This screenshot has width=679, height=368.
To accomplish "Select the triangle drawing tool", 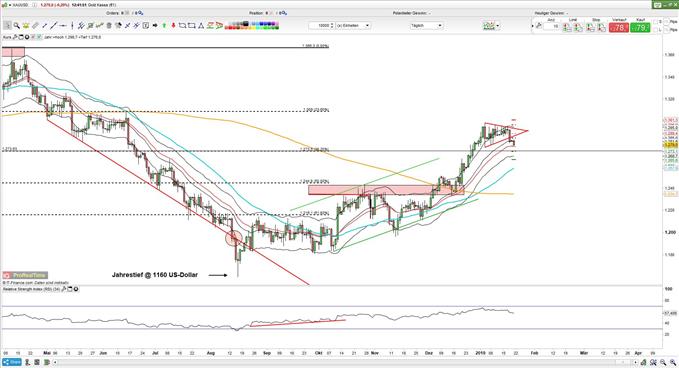I will pyautogui.click(x=201, y=26).
